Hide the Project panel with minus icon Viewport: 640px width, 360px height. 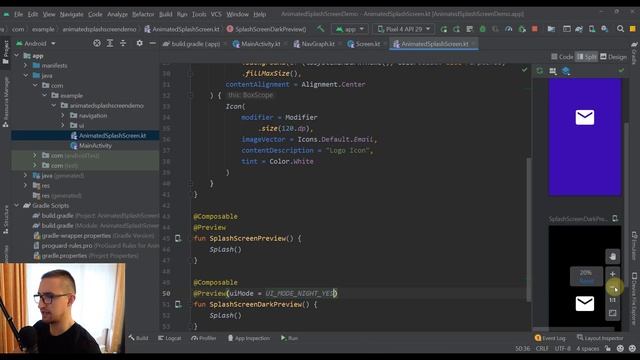coord(152,43)
